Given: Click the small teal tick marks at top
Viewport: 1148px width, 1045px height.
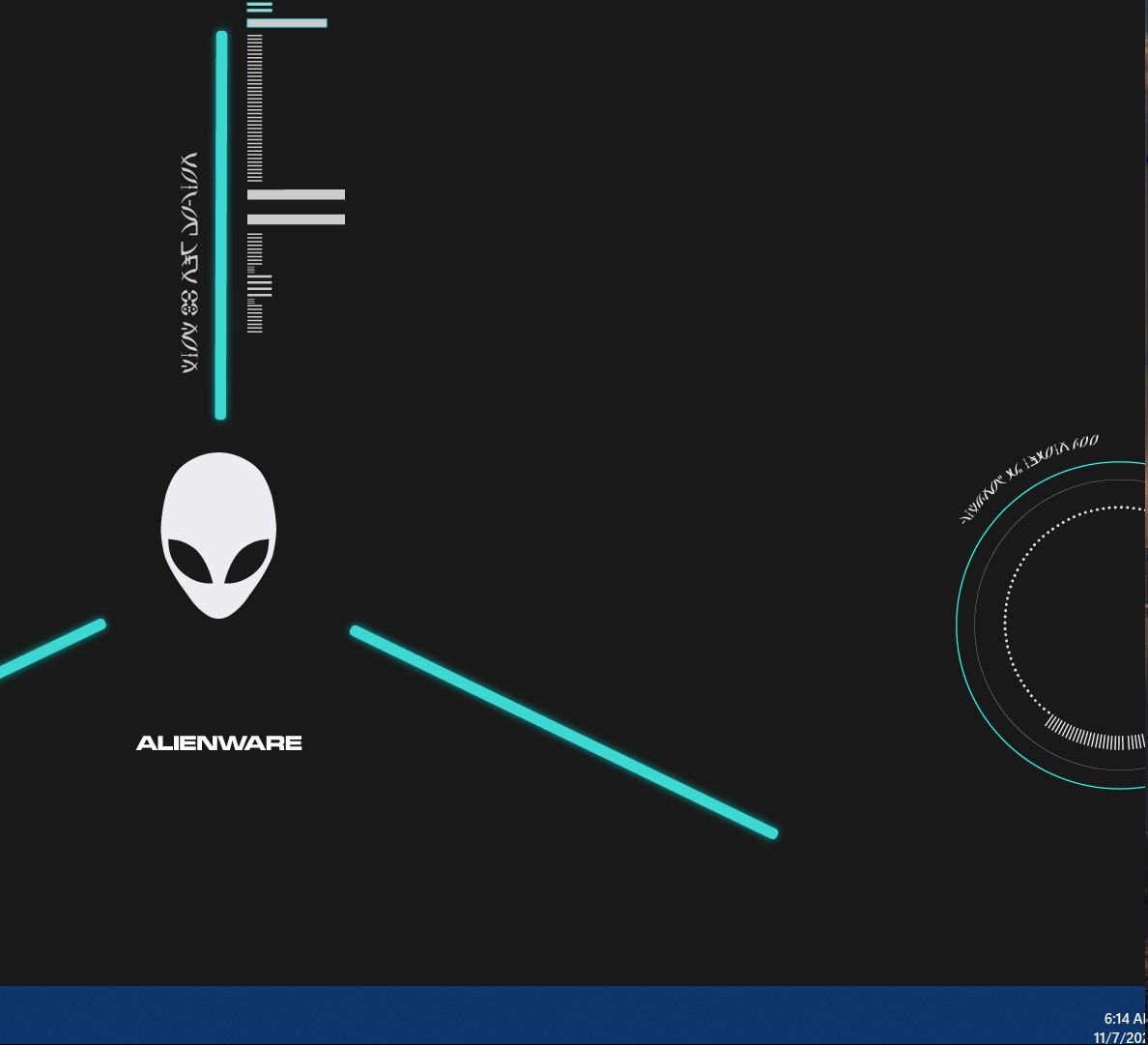Looking at the screenshot, I should [x=258, y=8].
